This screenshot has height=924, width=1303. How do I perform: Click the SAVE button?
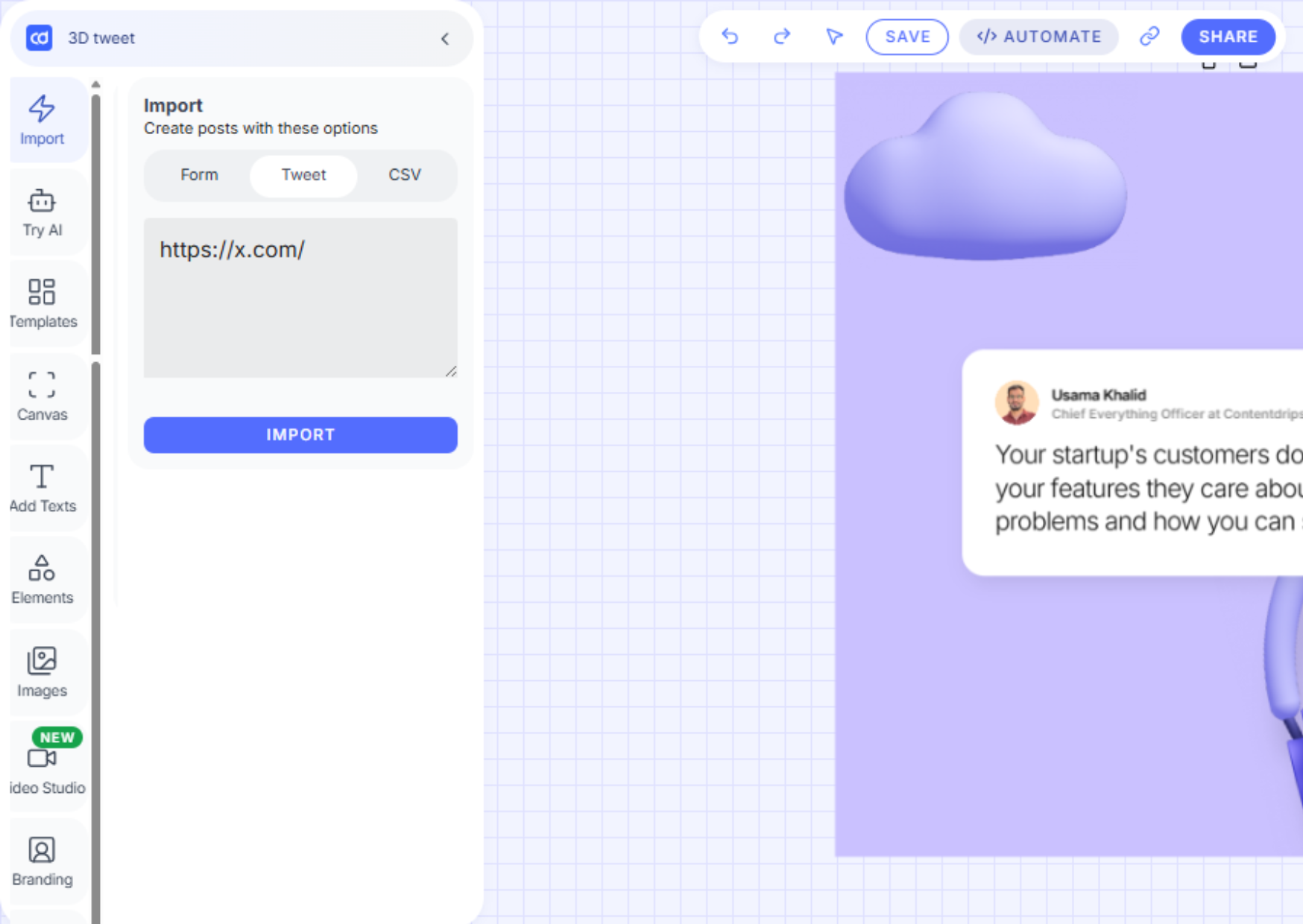click(907, 37)
